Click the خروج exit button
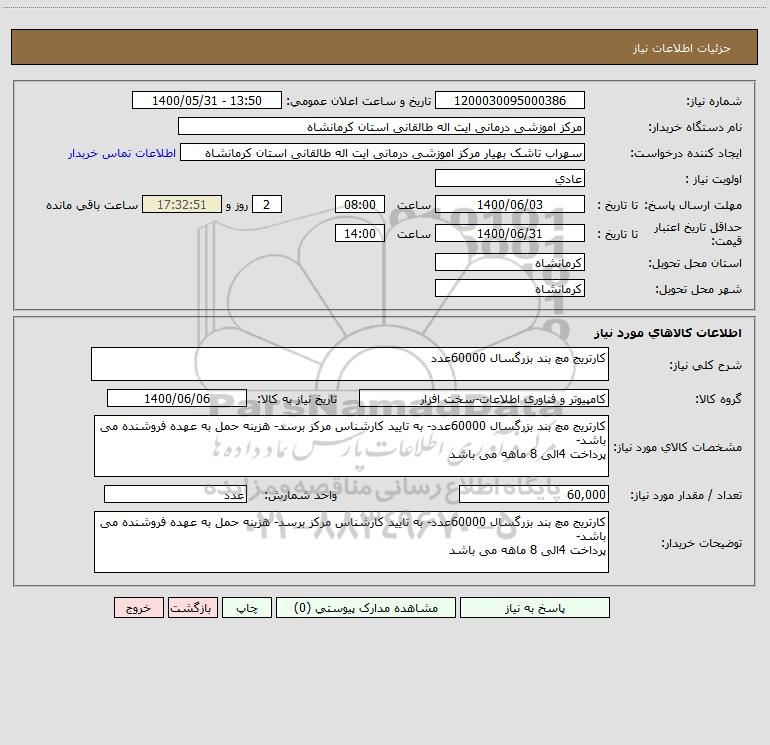 click(x=138, y=607)
